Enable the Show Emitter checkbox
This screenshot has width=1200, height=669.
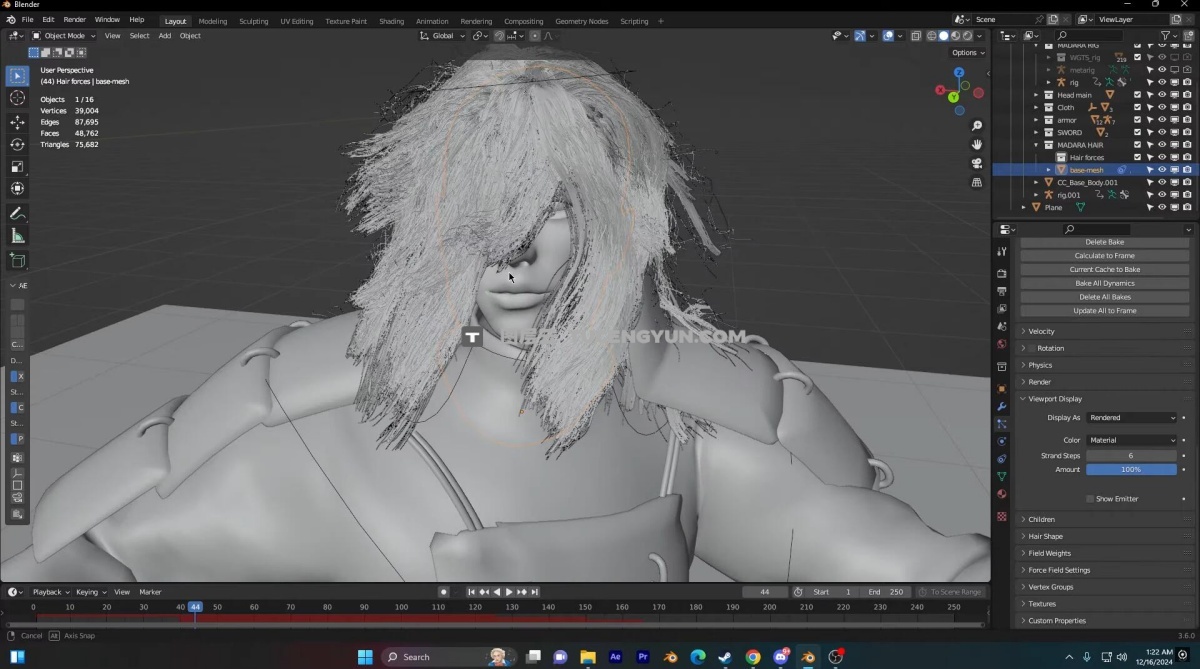[x=1090, y=499]
